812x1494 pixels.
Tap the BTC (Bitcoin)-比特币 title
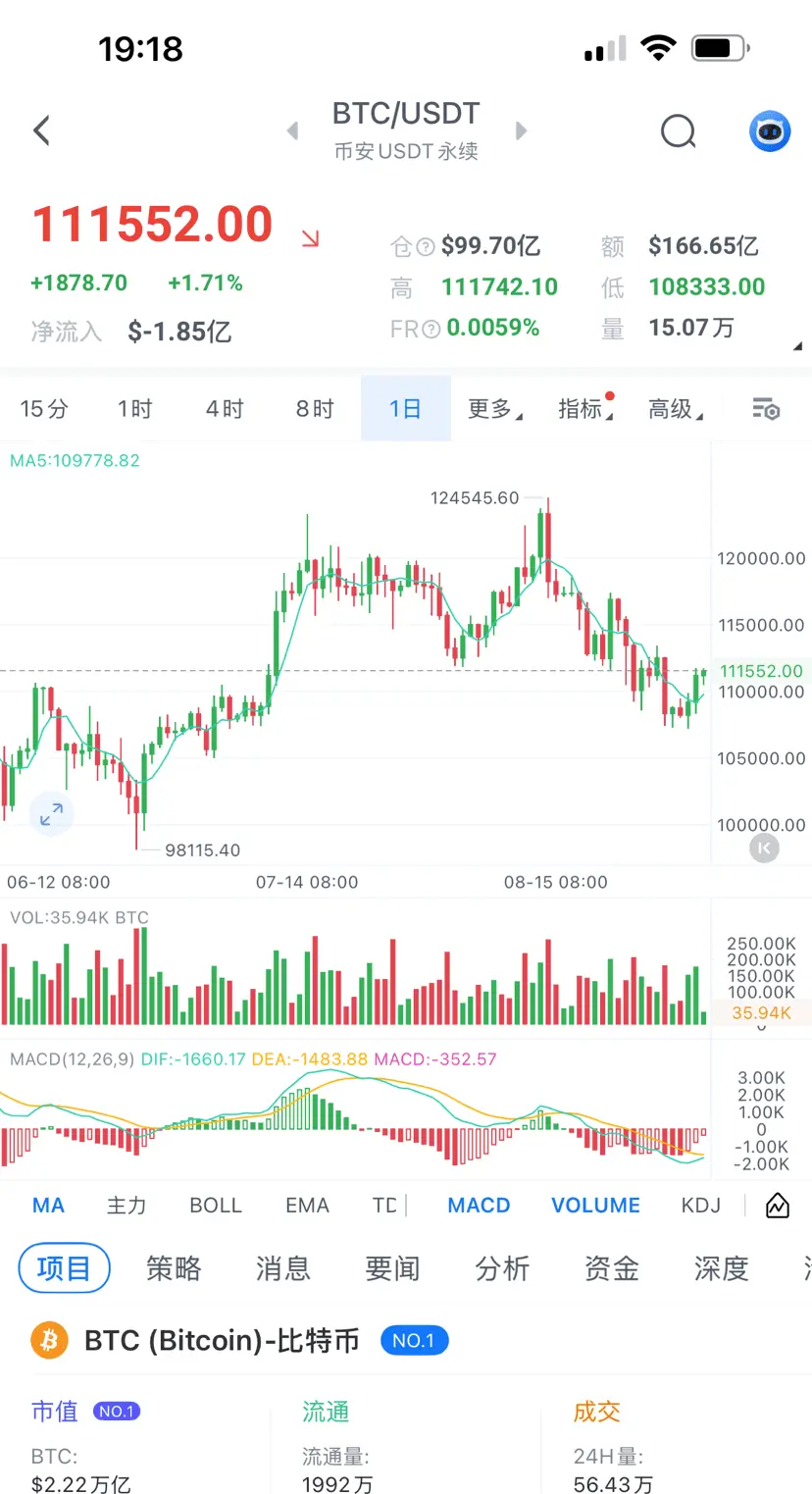pyautogui.click(x=222, y=1341)
